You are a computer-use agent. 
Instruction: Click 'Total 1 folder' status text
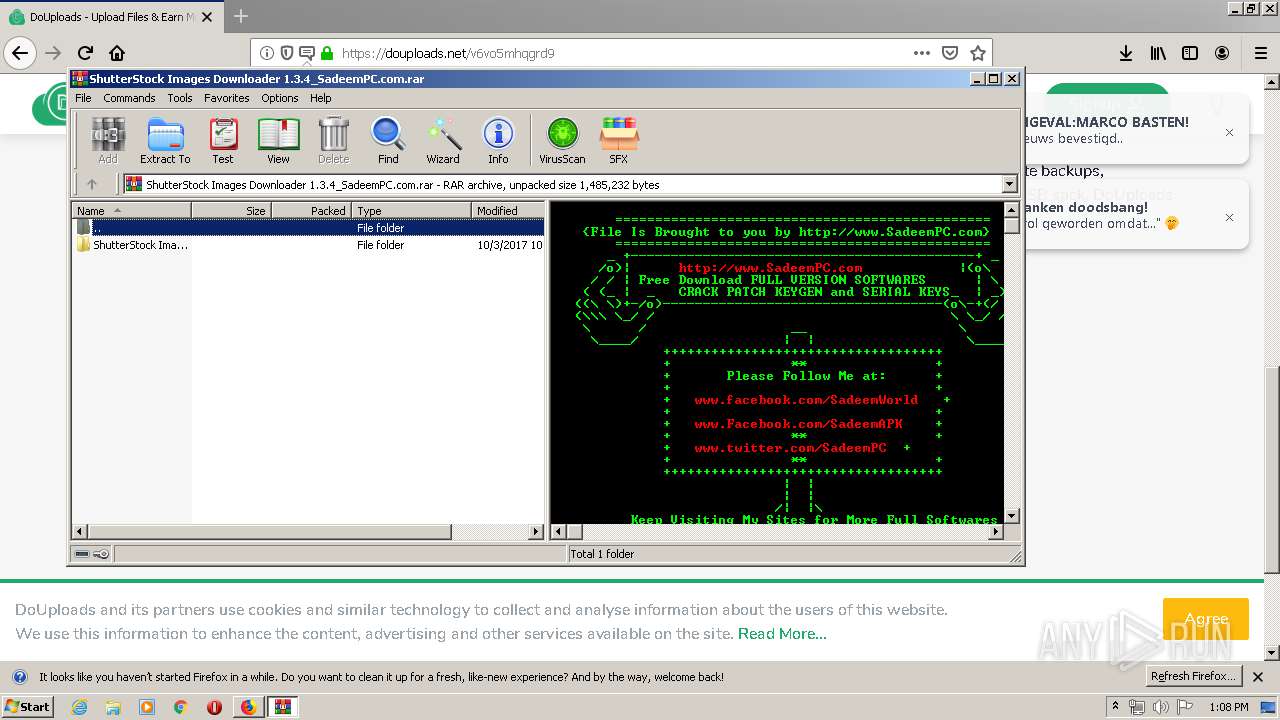pyautogui.click(x=602, y=554)
